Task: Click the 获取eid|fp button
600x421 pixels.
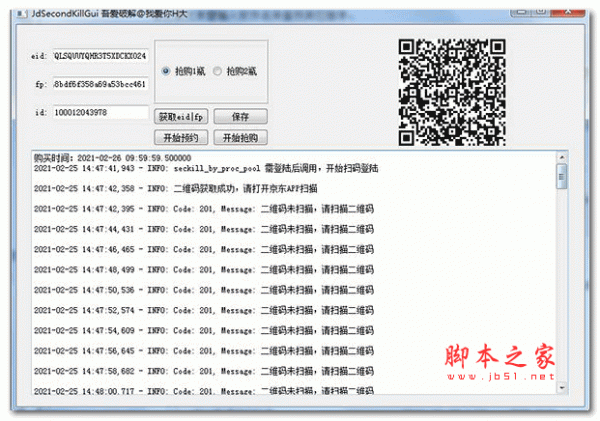Action: pos(181,117)
